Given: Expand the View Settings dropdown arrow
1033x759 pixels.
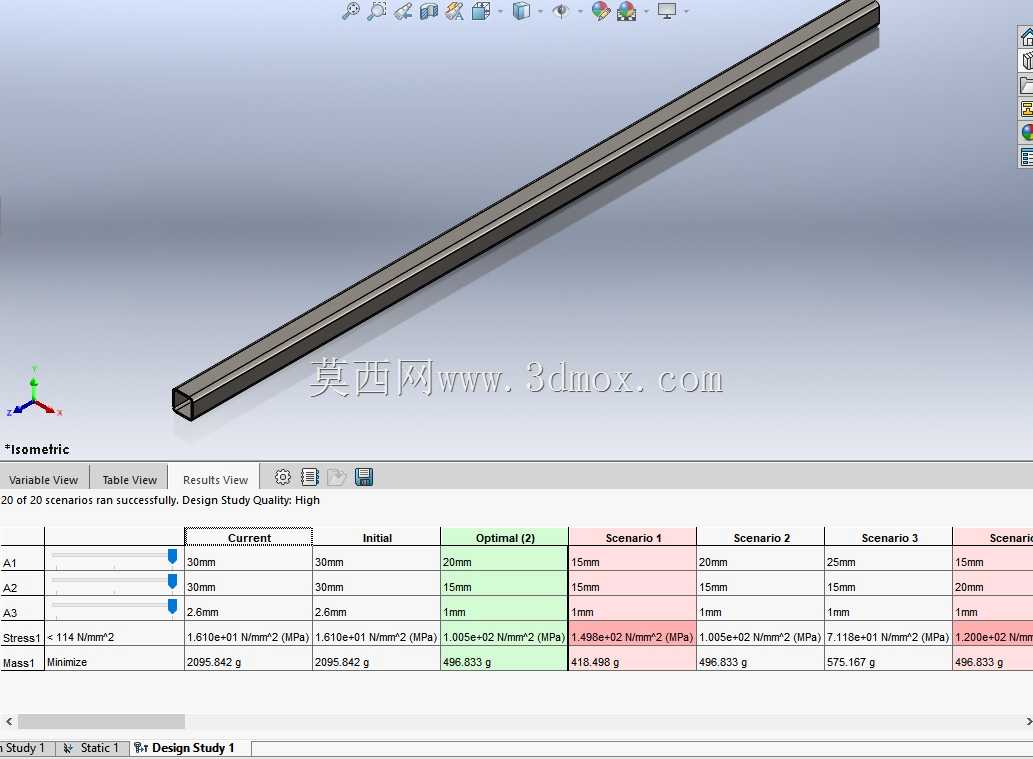Looking at the screenshot, I should pos(686,11).
